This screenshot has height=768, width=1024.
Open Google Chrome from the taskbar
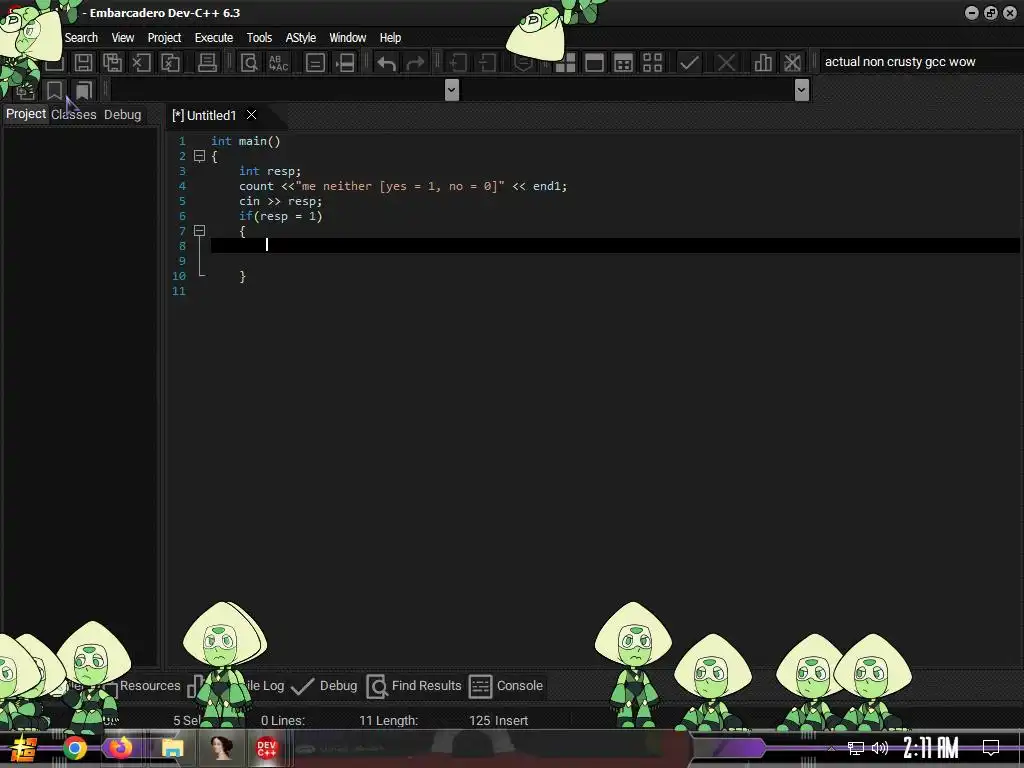tap(74, 748)
